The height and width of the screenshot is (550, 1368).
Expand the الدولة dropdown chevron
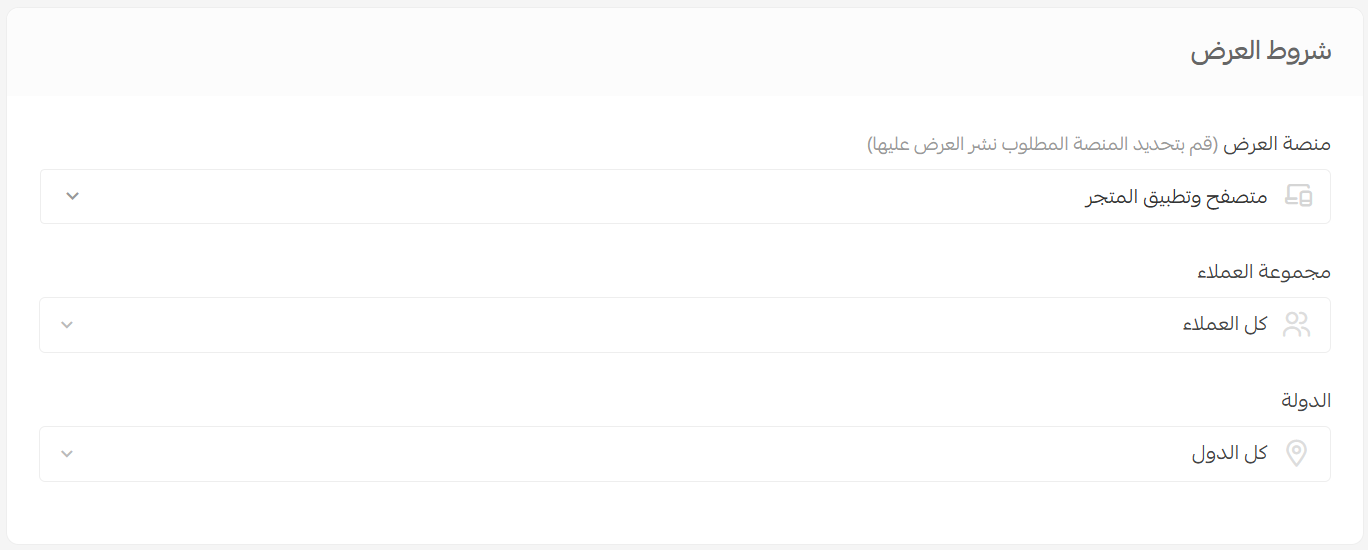tap(67, 454)
